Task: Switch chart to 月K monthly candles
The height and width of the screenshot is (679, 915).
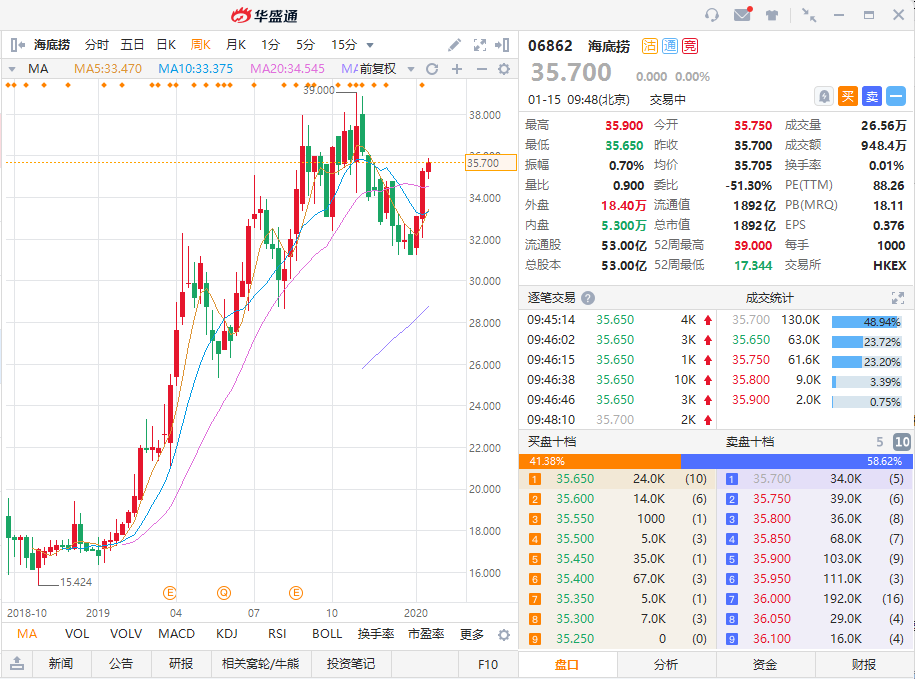Action: coord(236,45)
